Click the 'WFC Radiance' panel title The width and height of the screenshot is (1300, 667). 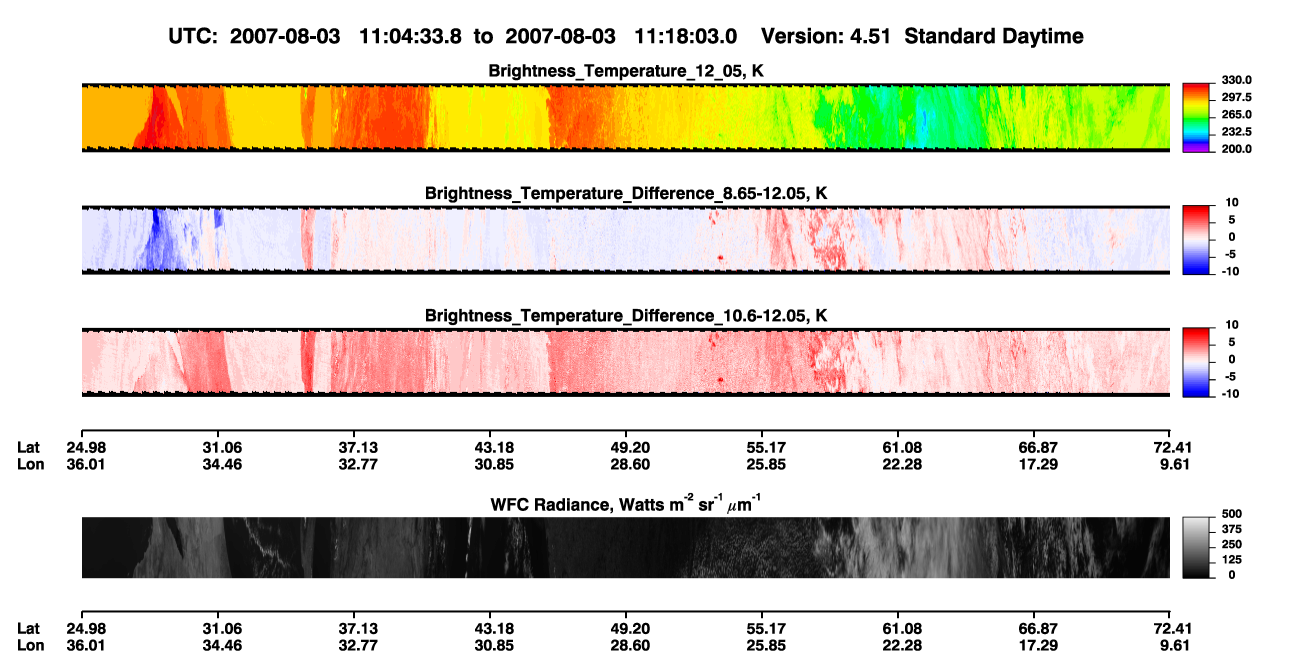626,503
